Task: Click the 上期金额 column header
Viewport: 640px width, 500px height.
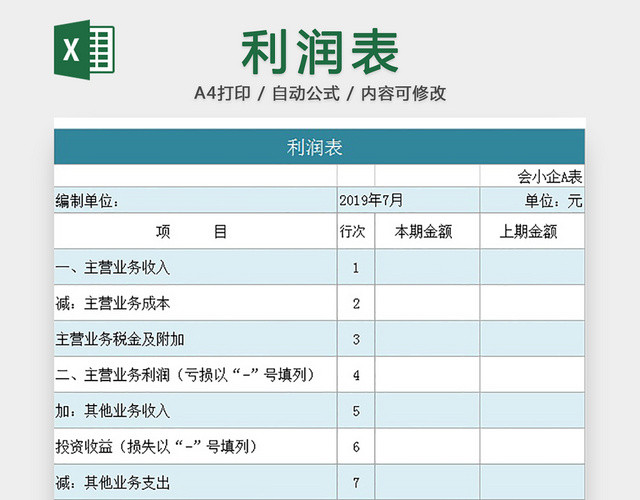Action: tap(532, 231)
